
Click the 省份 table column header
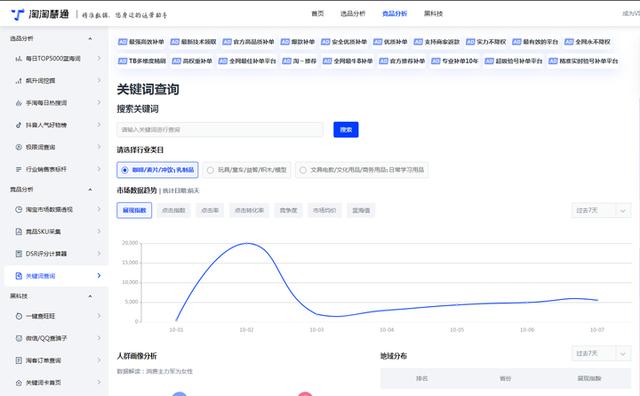(x=505, y=378)
